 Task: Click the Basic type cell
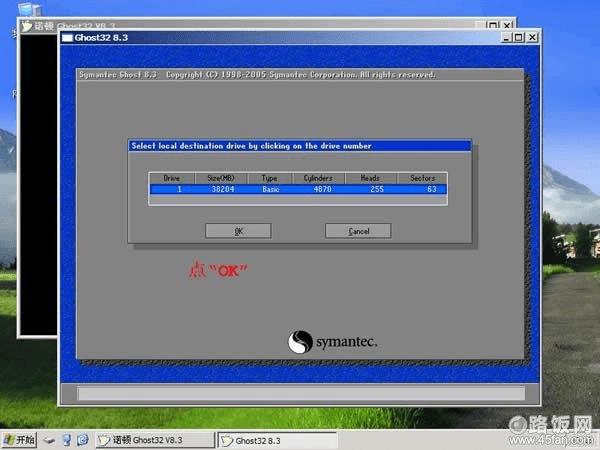(x=271, y=189)
